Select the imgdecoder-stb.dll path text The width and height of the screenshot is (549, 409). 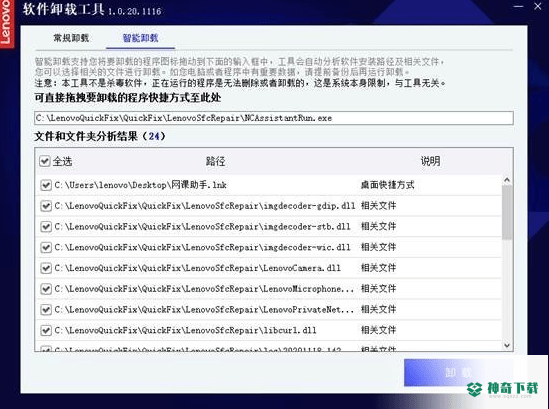tap(202, 227)
